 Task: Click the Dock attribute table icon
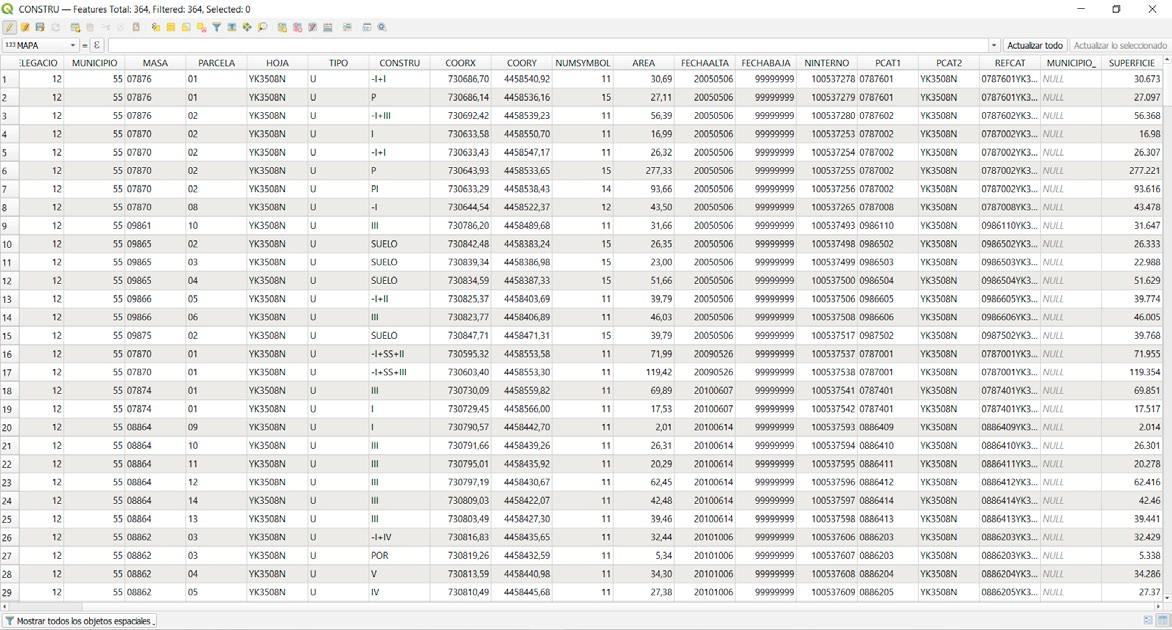tap(366, 28)
